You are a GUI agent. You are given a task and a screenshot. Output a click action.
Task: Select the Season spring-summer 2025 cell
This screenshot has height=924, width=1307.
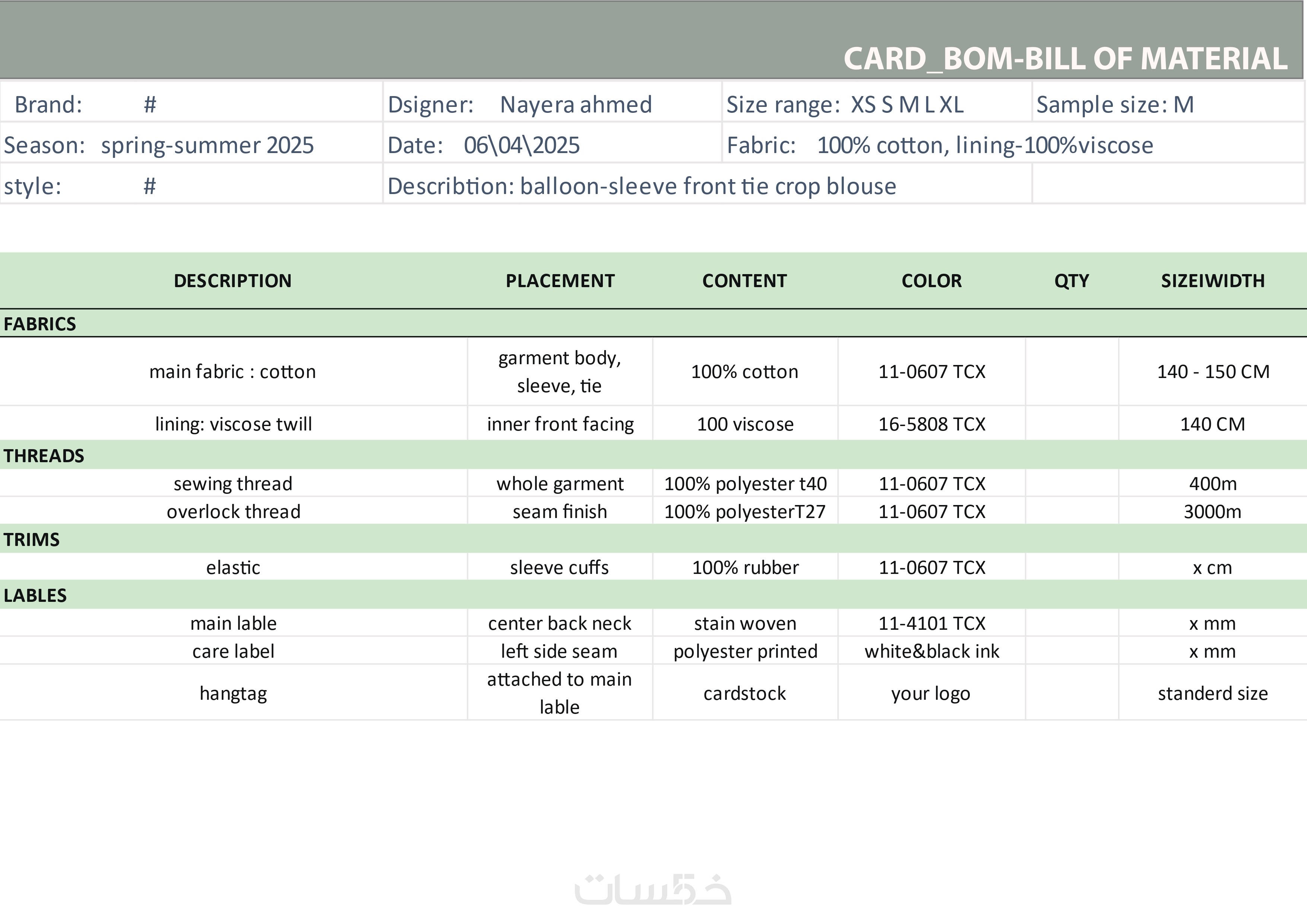(159, 145)
